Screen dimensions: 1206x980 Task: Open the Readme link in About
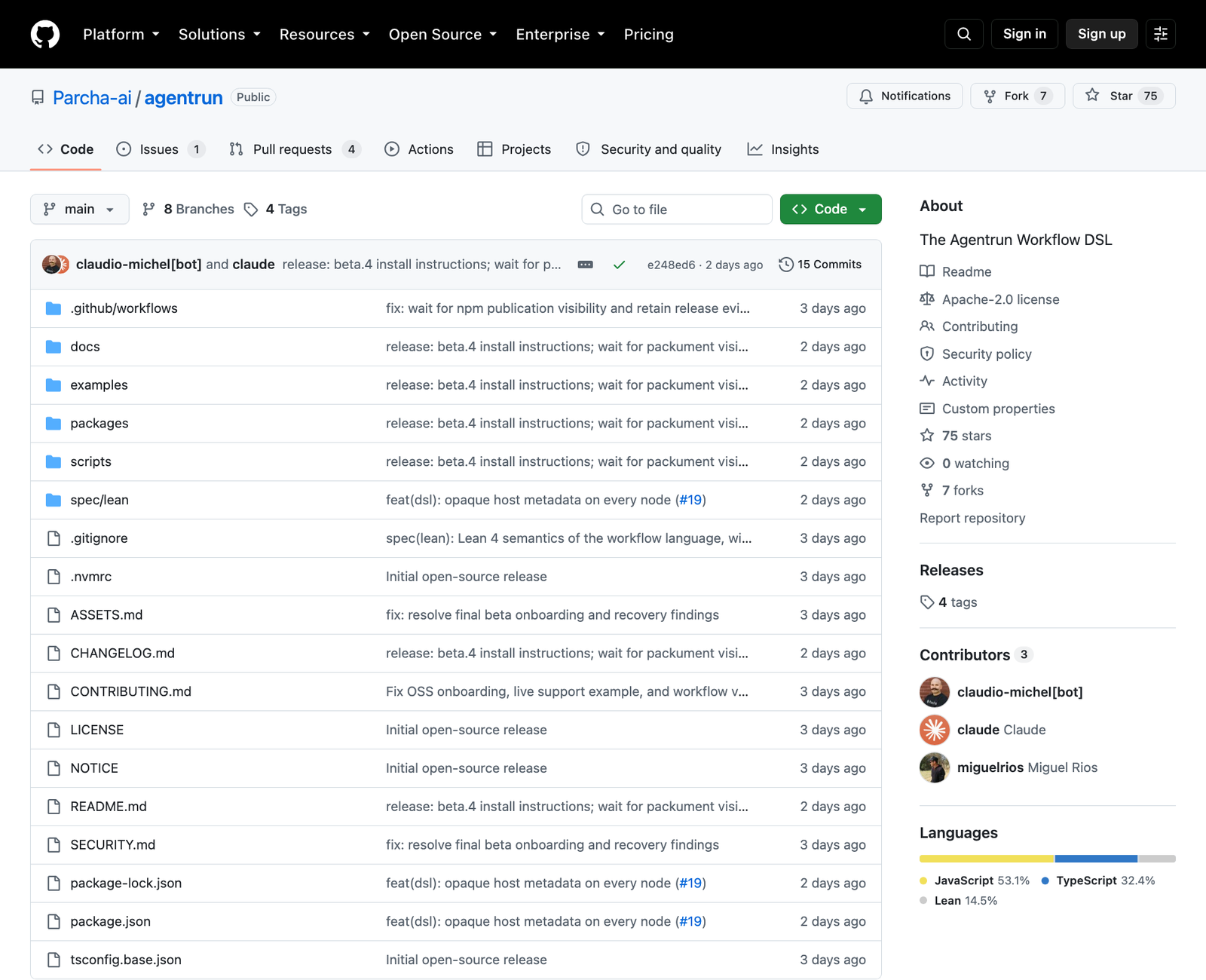point(956,272)
